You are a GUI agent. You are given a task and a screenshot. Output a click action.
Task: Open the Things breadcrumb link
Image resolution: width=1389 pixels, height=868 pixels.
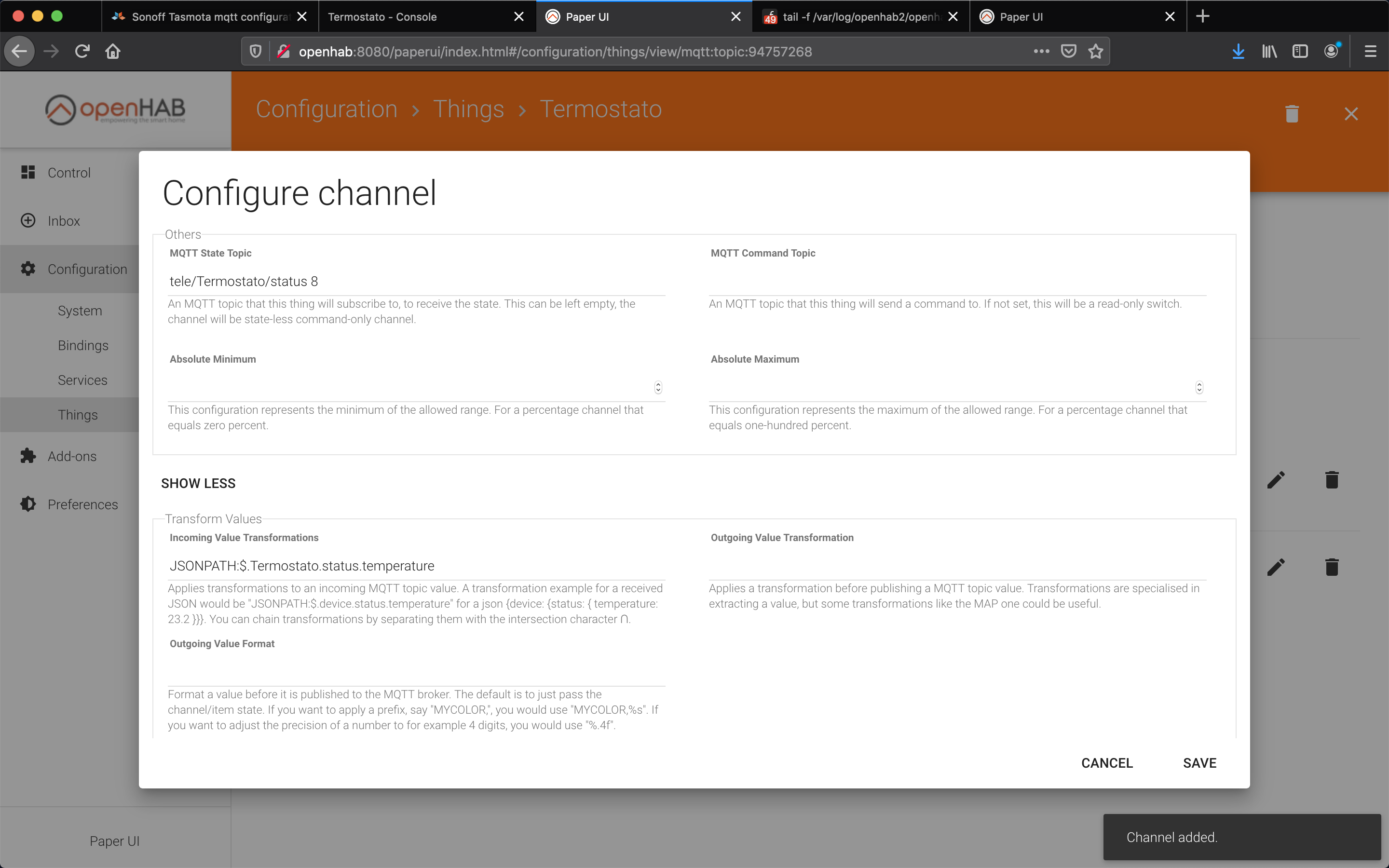click(468, 109)
